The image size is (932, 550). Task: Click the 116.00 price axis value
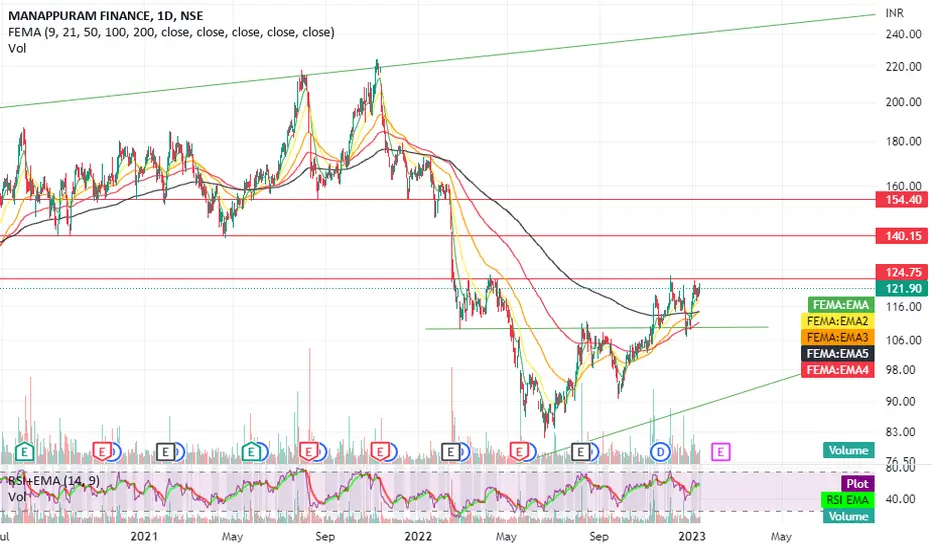(903, 307)
